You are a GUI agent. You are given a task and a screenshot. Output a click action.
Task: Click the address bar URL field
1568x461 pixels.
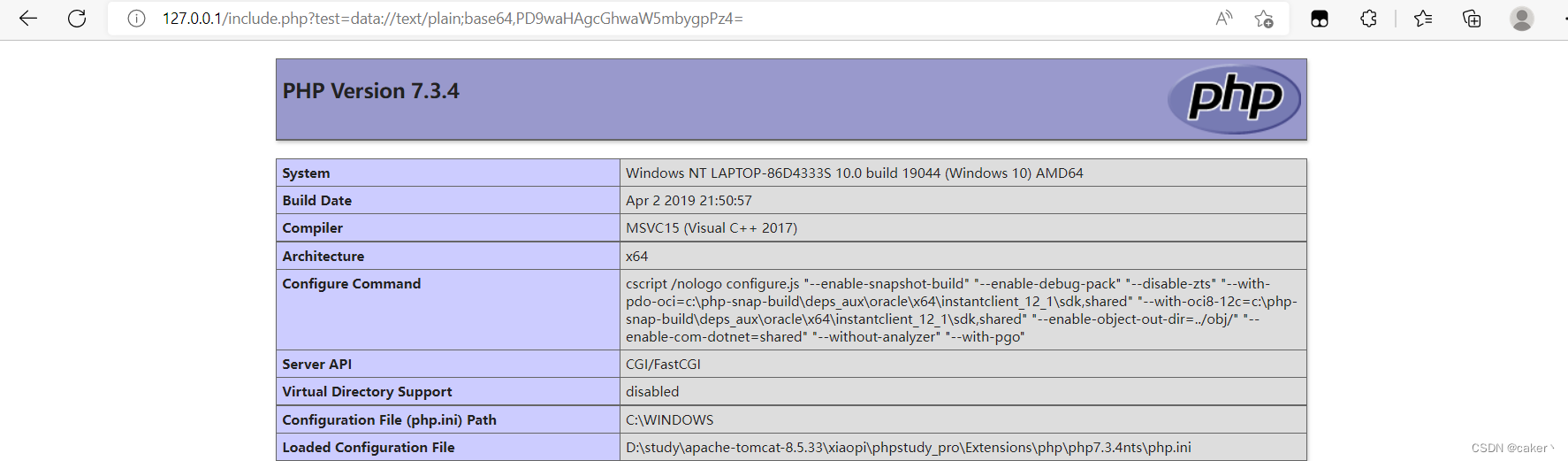619,19
